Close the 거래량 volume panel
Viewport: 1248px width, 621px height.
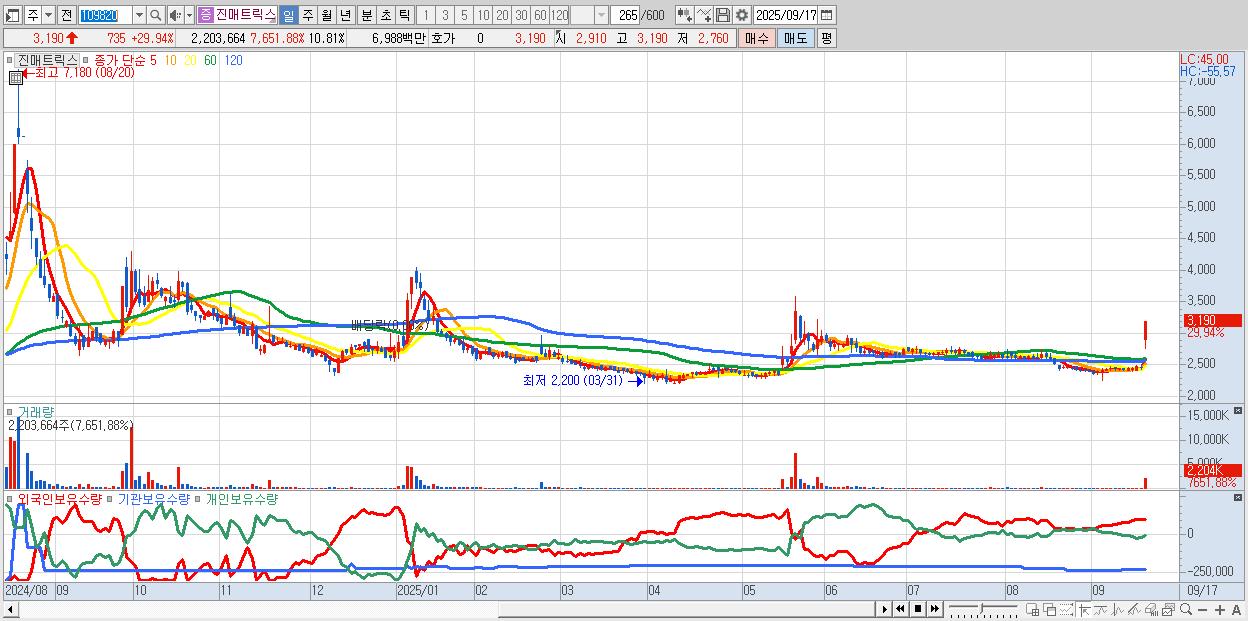coord(1240,410)
